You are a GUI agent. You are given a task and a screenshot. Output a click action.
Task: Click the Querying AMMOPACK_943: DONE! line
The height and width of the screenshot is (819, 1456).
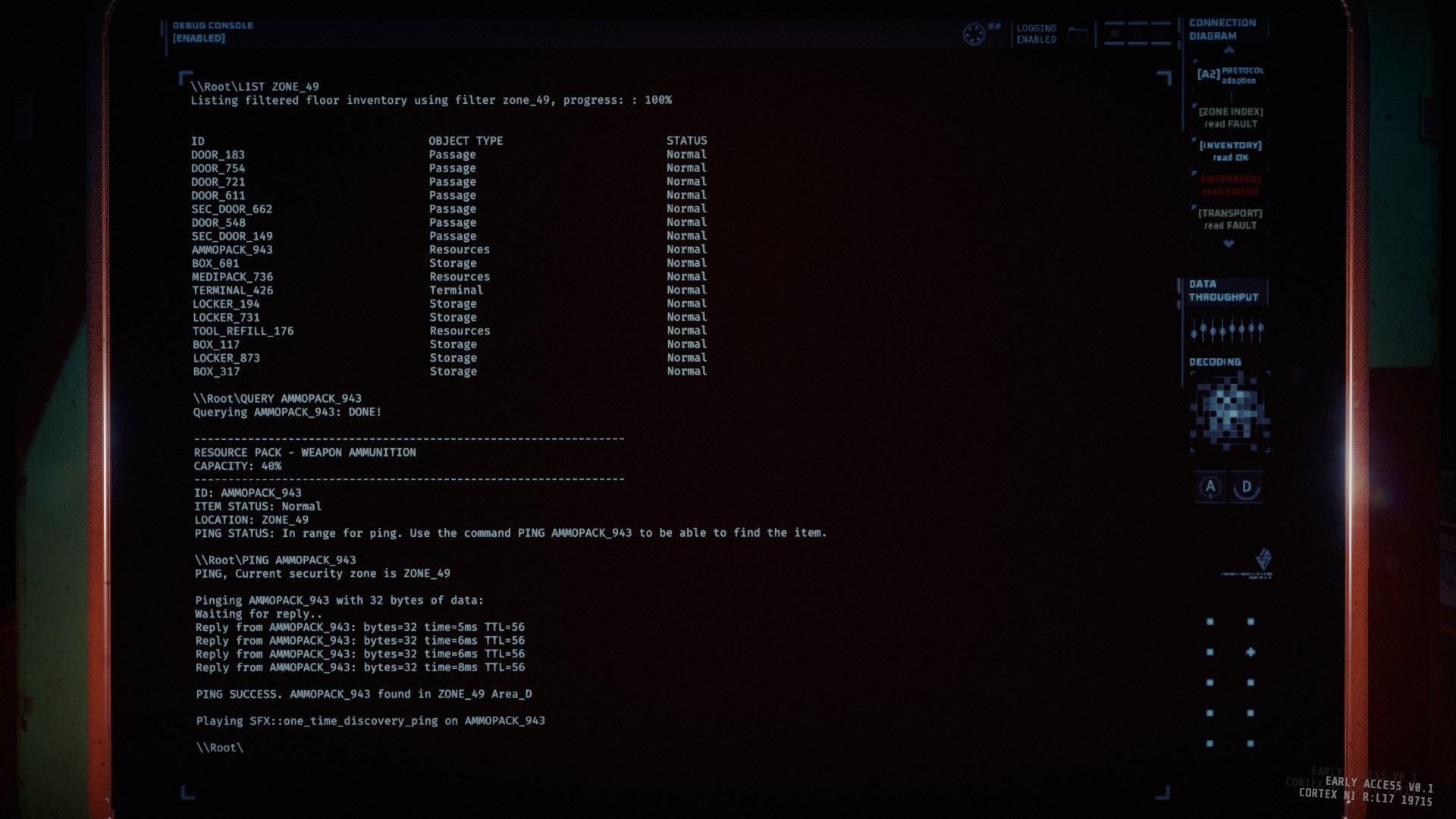(x=287, y=412)
